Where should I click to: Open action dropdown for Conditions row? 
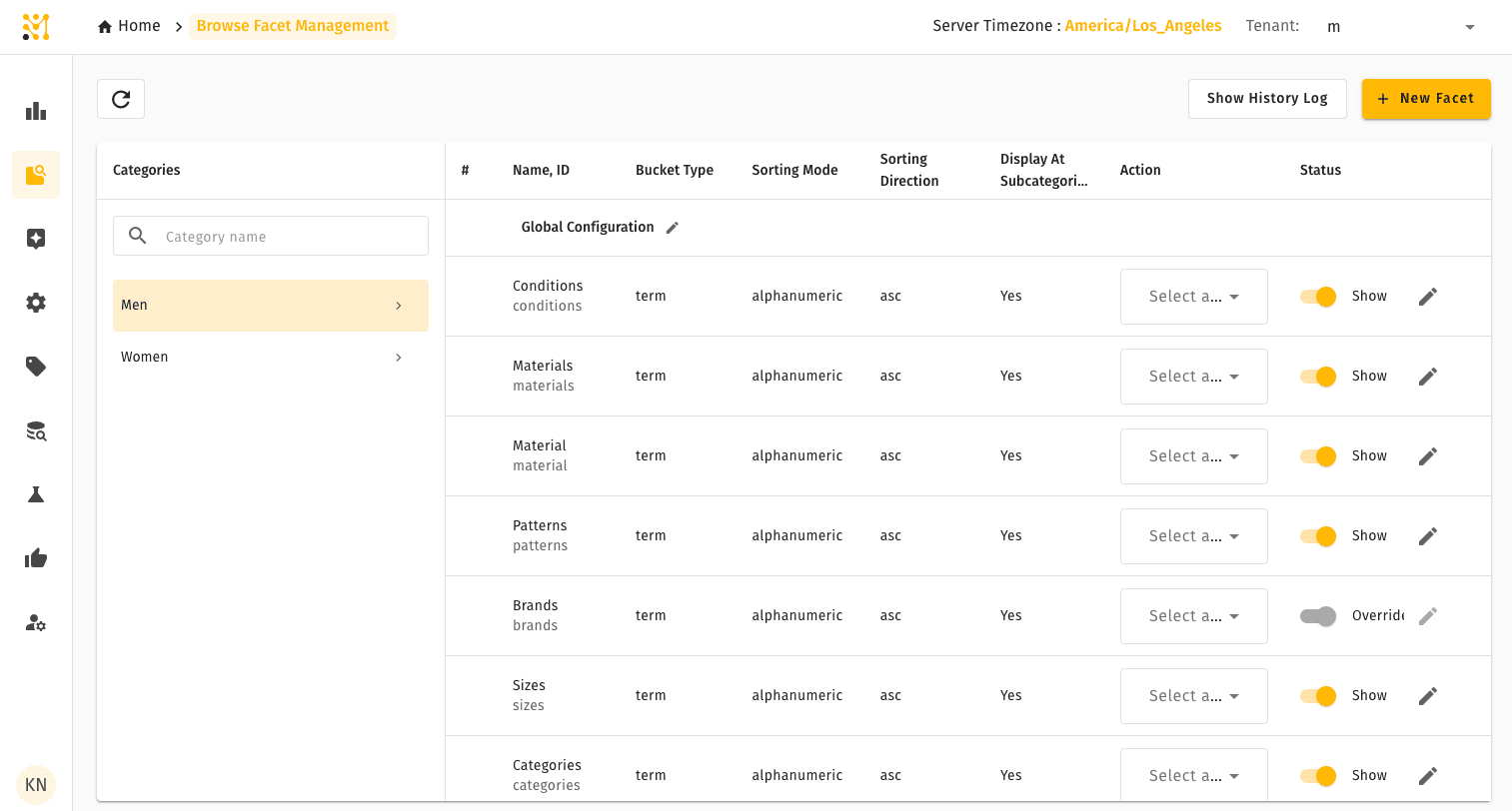1193,297
